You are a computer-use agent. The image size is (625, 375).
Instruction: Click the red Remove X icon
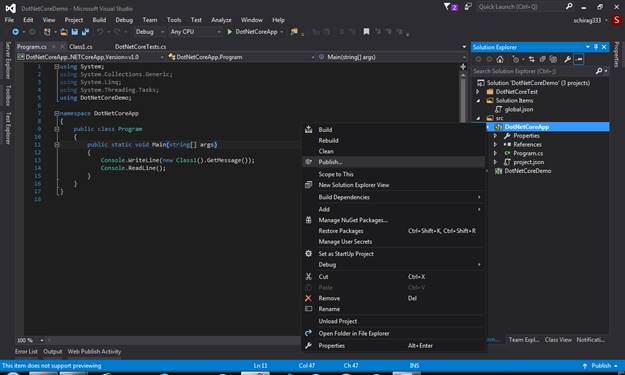coord(308,298)
